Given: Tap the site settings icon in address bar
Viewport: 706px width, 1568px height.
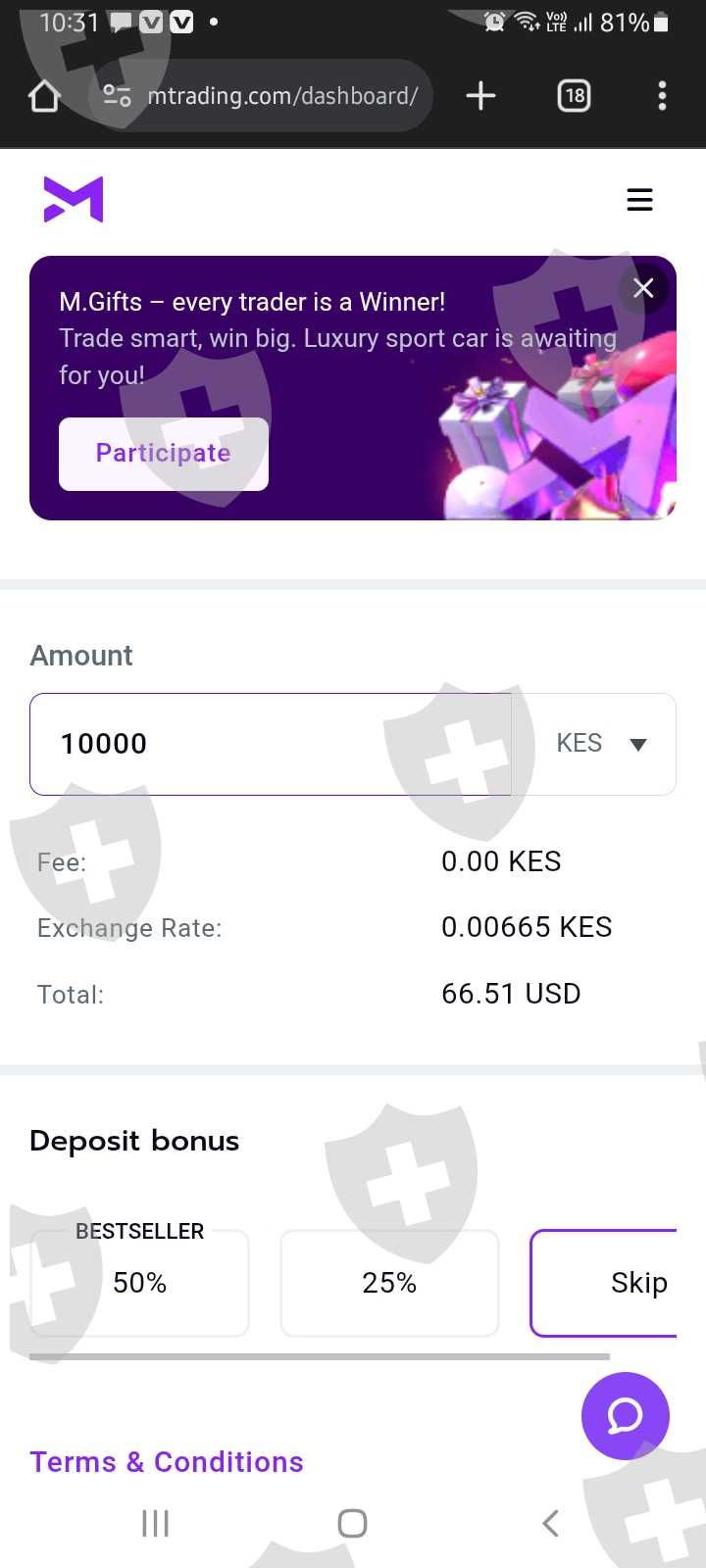Looking at the screenshot, I should (117, 96).
